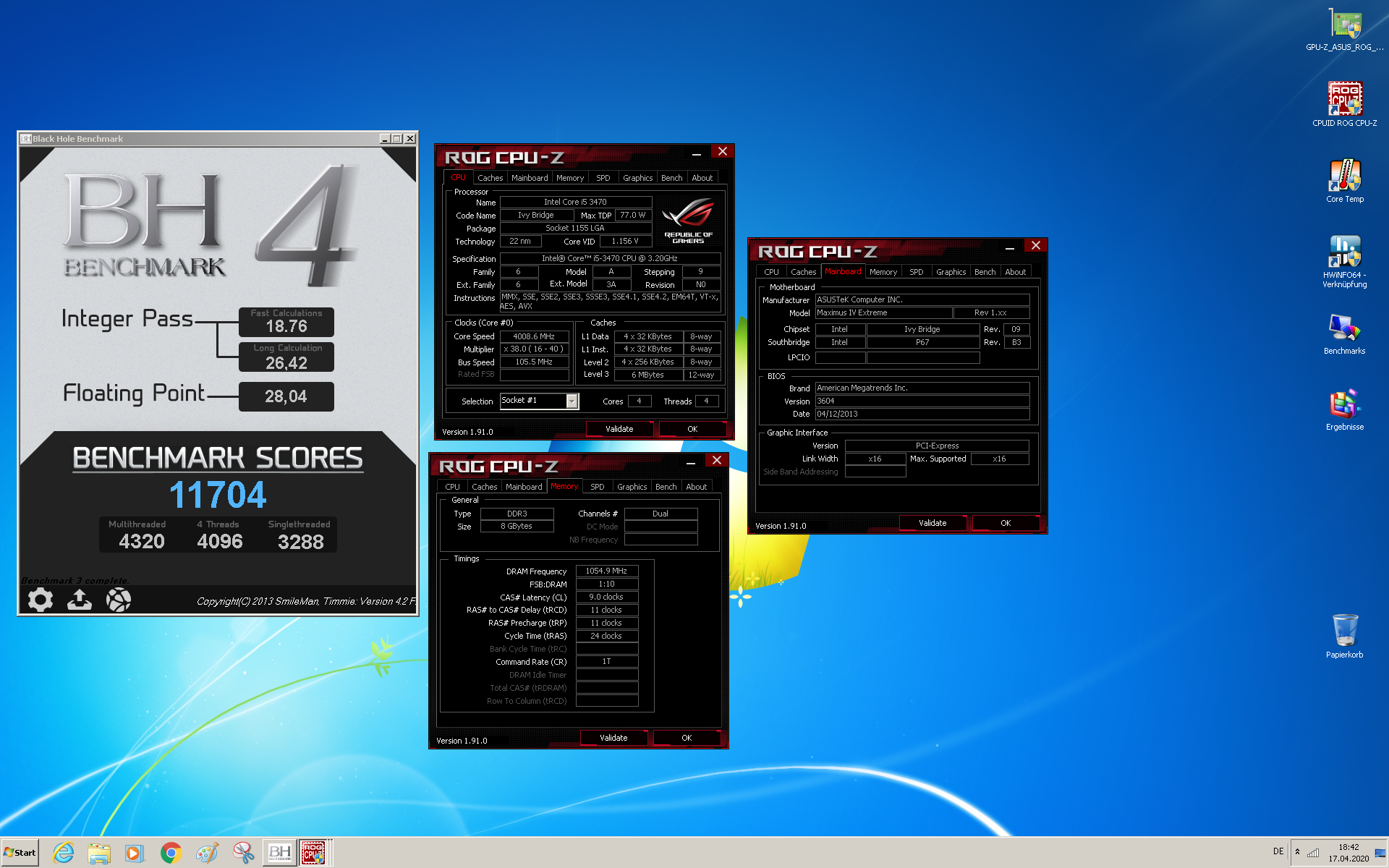Click Multithreaded score 4320
Screen dimensions: 1389x868
[142, 541]
